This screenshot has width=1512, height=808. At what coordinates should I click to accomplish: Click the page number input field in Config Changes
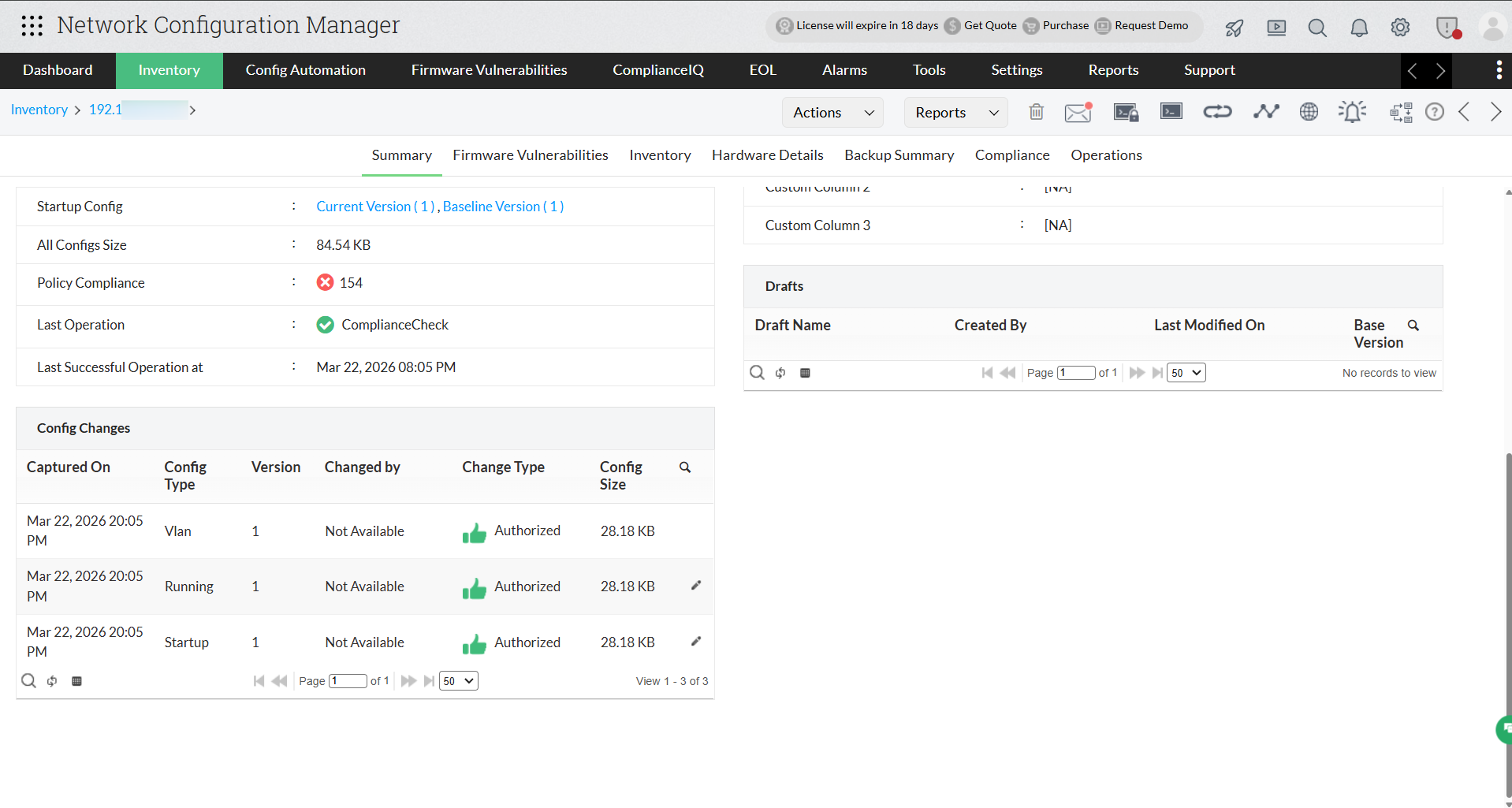tap(348, 680)
